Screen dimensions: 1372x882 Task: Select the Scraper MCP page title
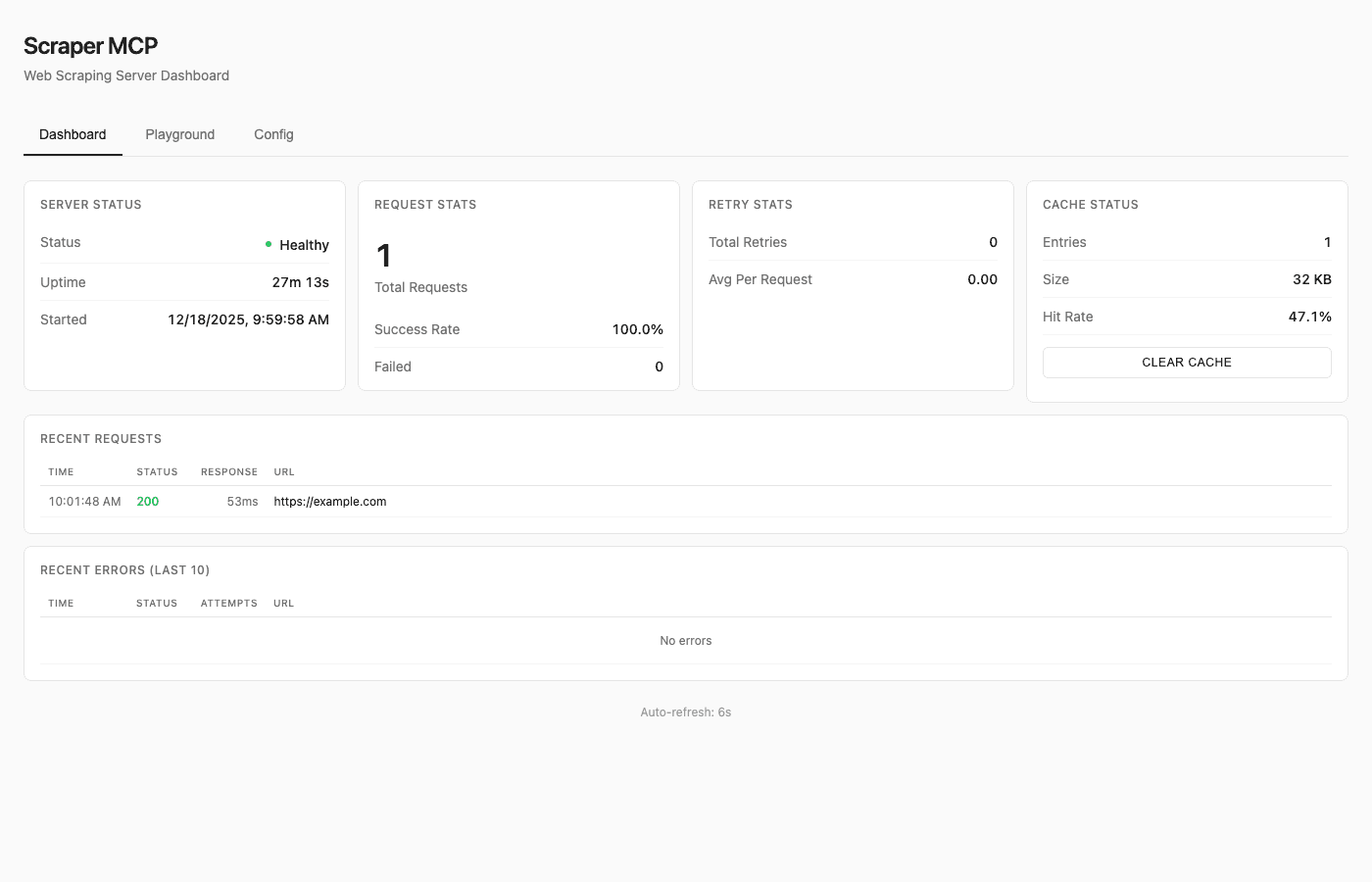[x=90, y=46]
